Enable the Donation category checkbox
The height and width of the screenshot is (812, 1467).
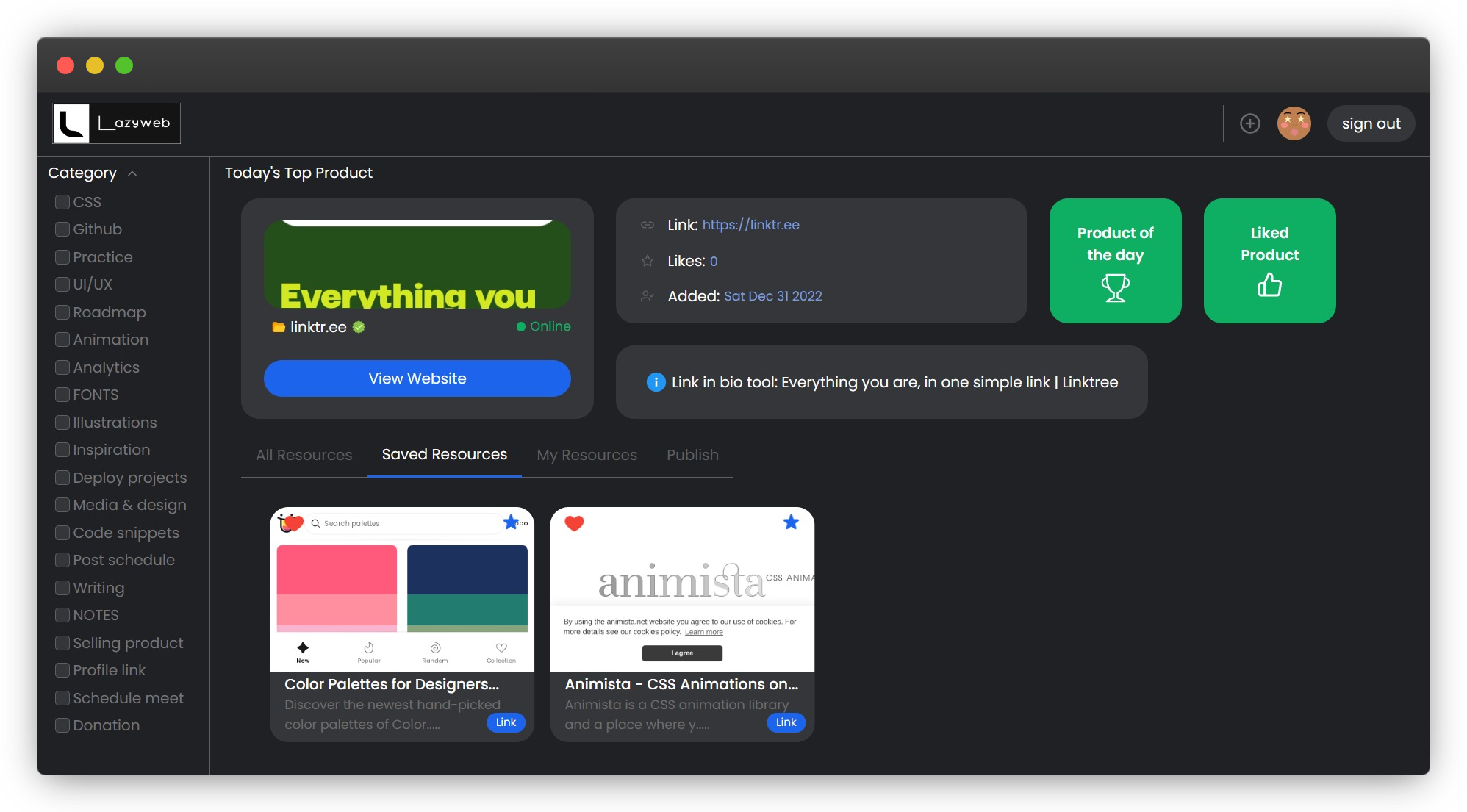pyautogui.click(x=62, y=725)
